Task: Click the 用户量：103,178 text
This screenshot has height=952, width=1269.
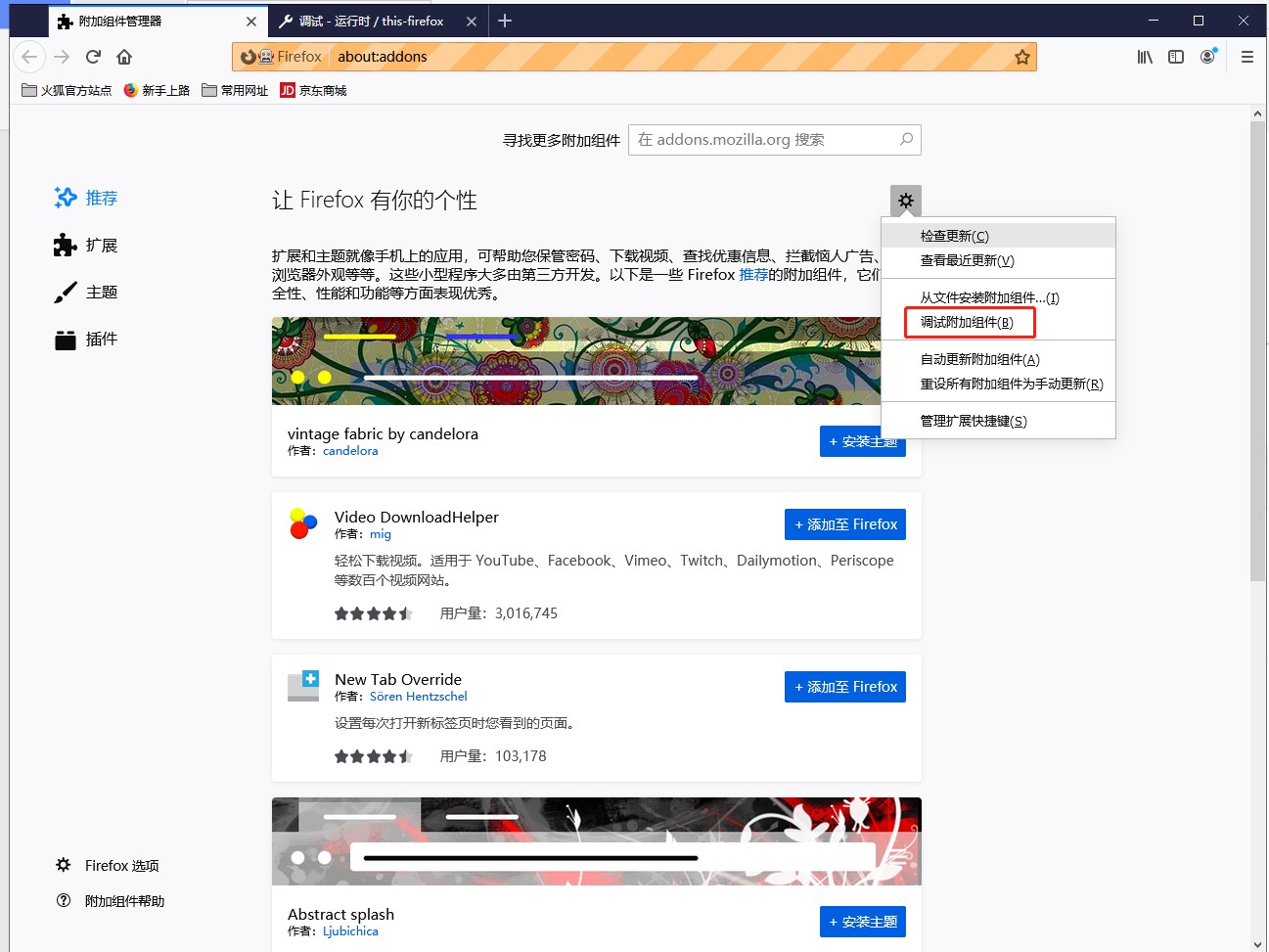Action: [x=493, y=756]
